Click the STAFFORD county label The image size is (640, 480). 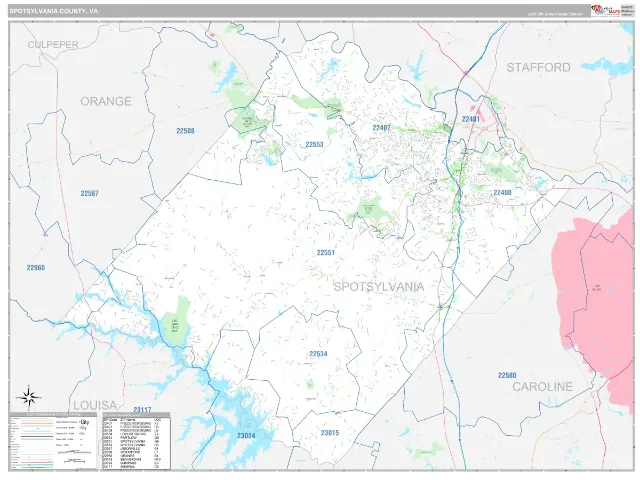538,67
